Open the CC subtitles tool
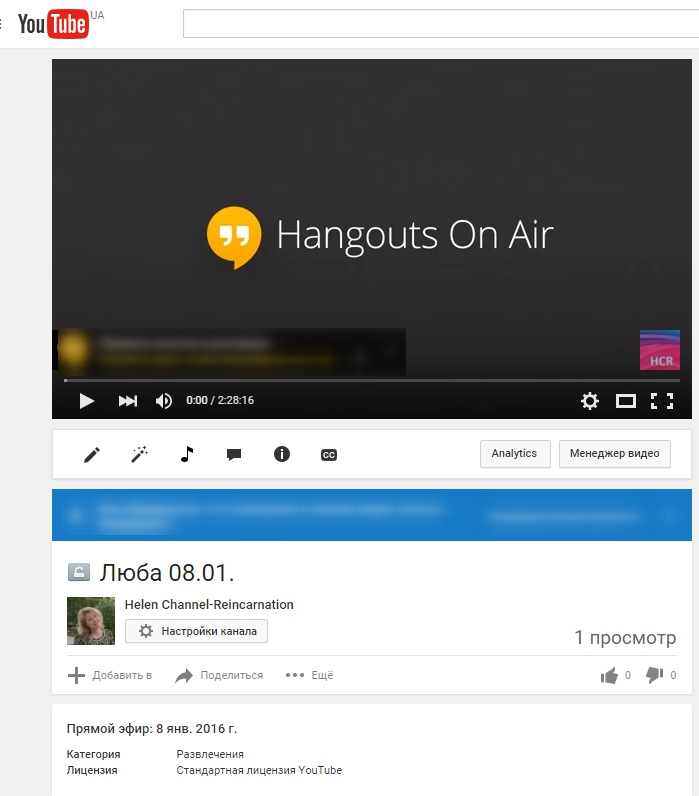699x796 pixels. pos(328,455)
